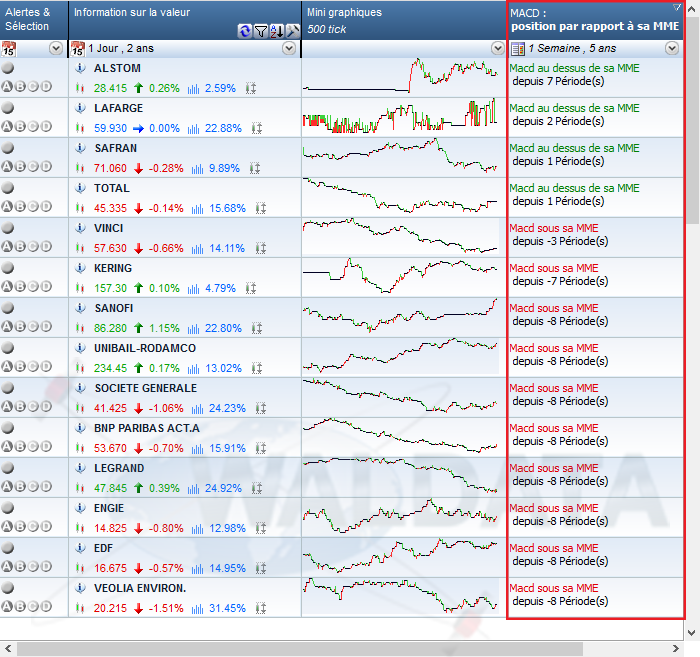Expand the '1 Jour , 2 ans' period dropdown
This screenshot has height=657, width=700.
tap(289, 48)
